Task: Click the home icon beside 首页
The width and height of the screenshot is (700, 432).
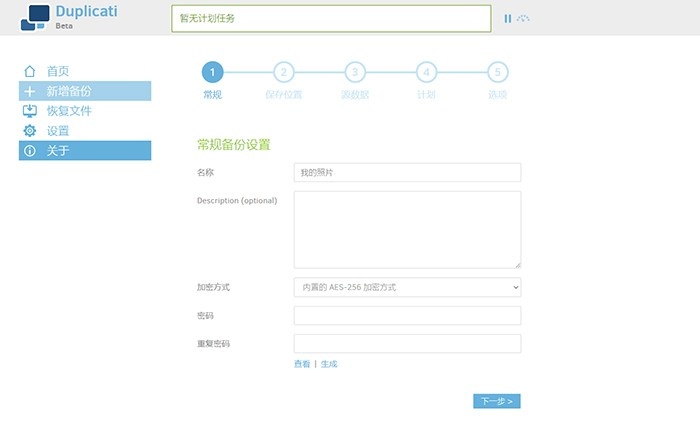Action: pyautogui.click(x=29, y=71)
